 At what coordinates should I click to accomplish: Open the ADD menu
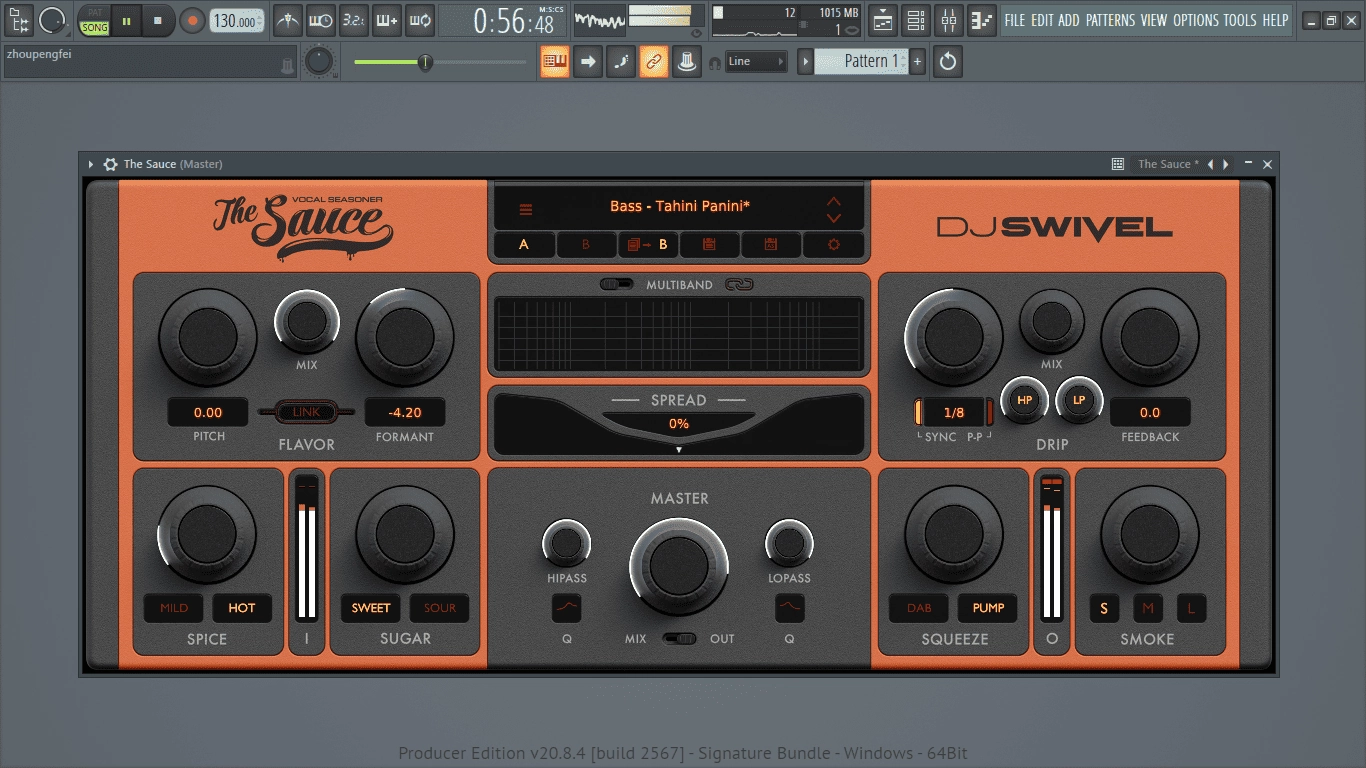[1069, 20]
